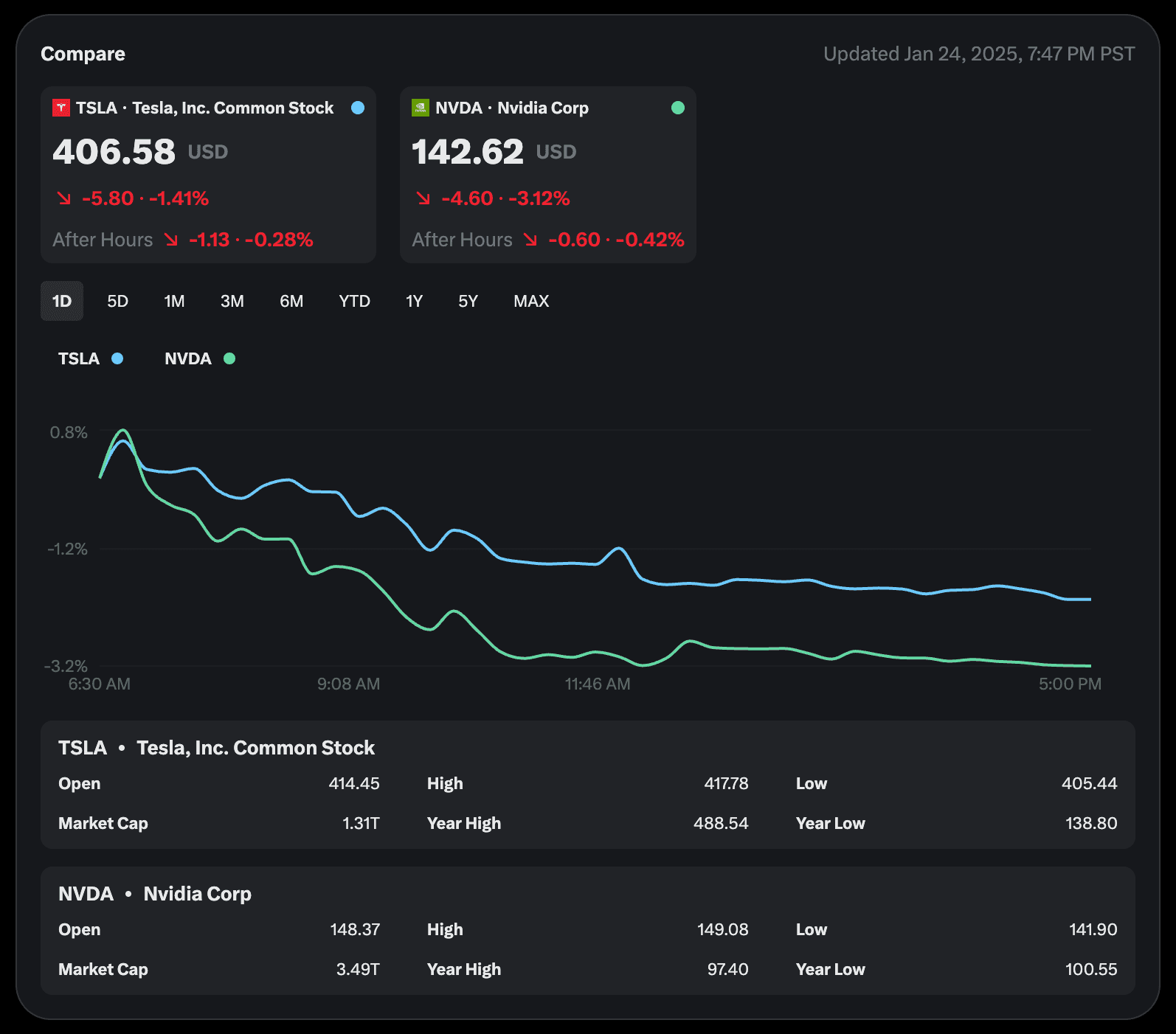Open the NVDA Nvidia Corp card
Image resolution: width=1176 pixels, height=1034 pixels.
[548, 175]
